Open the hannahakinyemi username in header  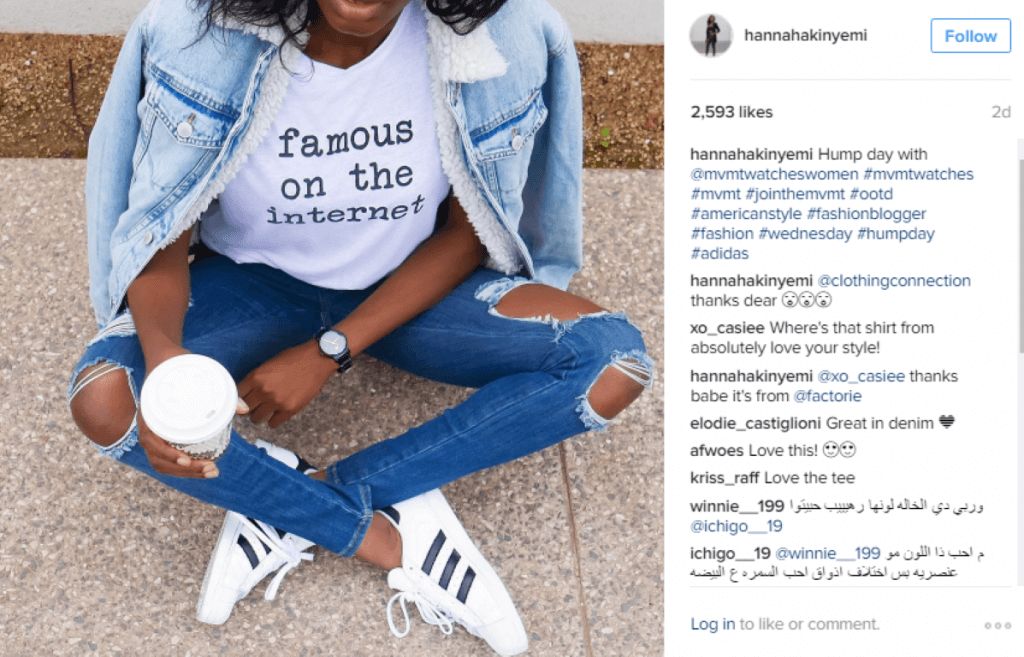(805, 35)
